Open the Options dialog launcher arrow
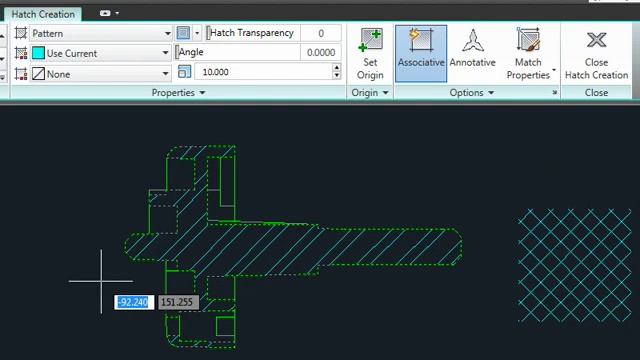Image resolution: width=640 pixels, height=360 pixels. click(555, 93)
